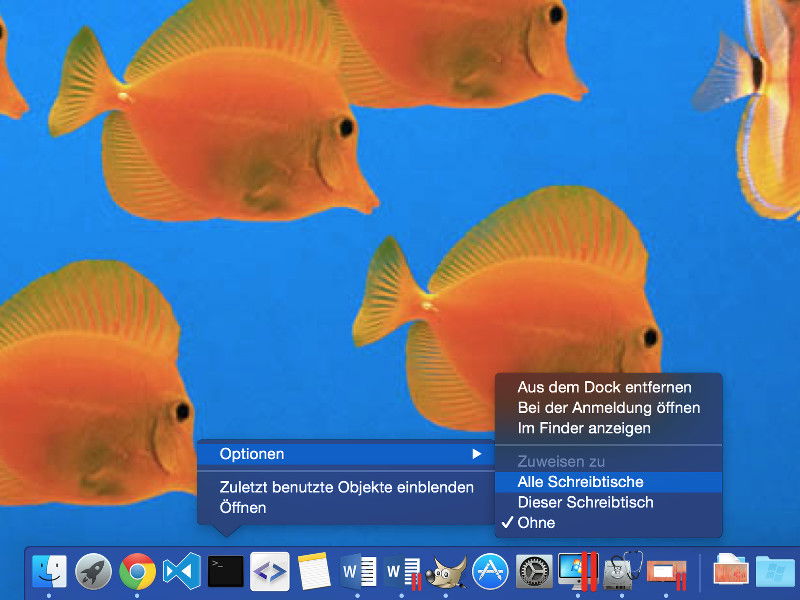Open Microsoft Word without red bars
Screen dimensions: 800x600
358,571
